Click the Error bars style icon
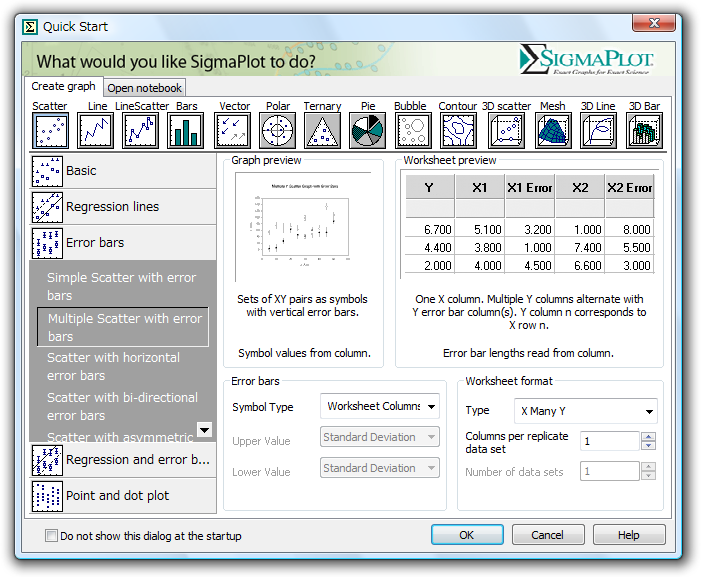Viewport: 701px width, 577px height. click(47, 243)
